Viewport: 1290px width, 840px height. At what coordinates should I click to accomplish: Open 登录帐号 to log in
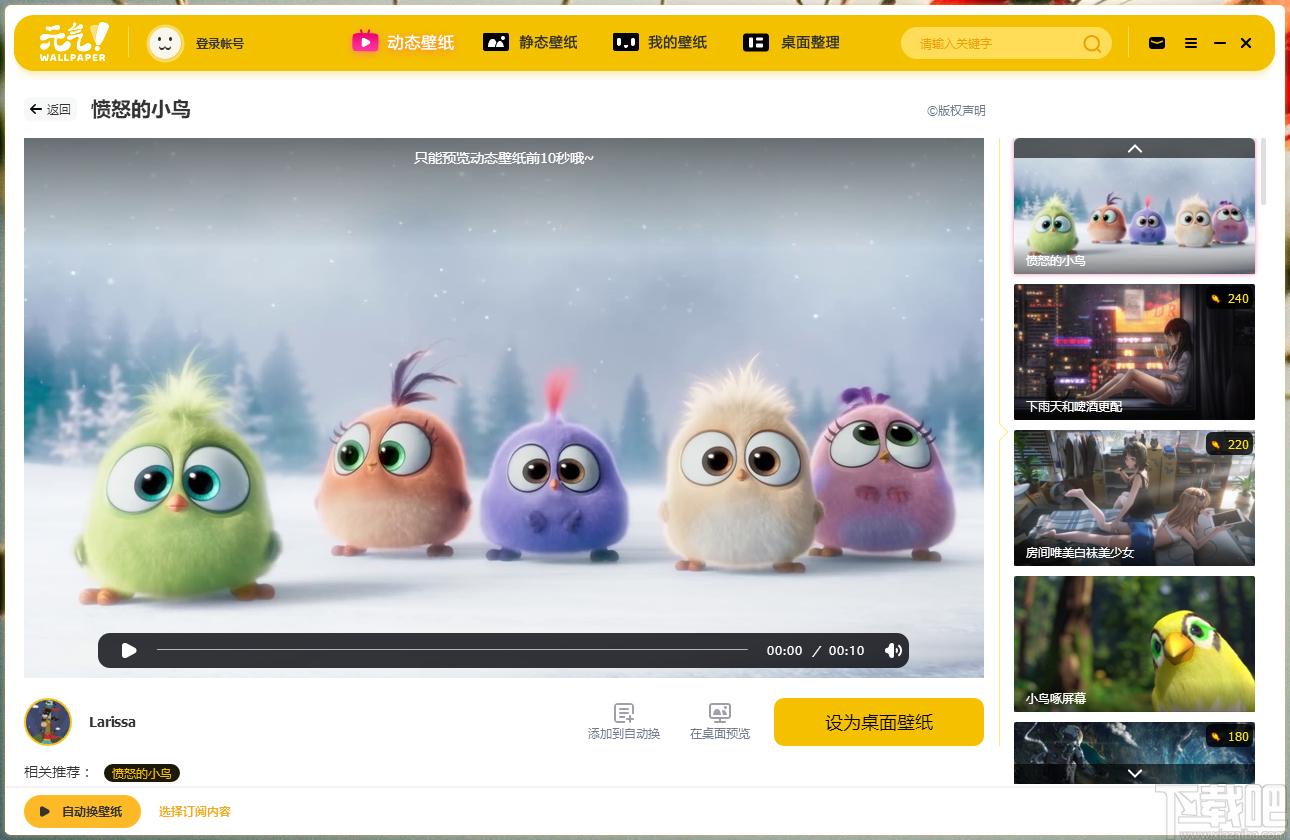(x=220, y=44)
